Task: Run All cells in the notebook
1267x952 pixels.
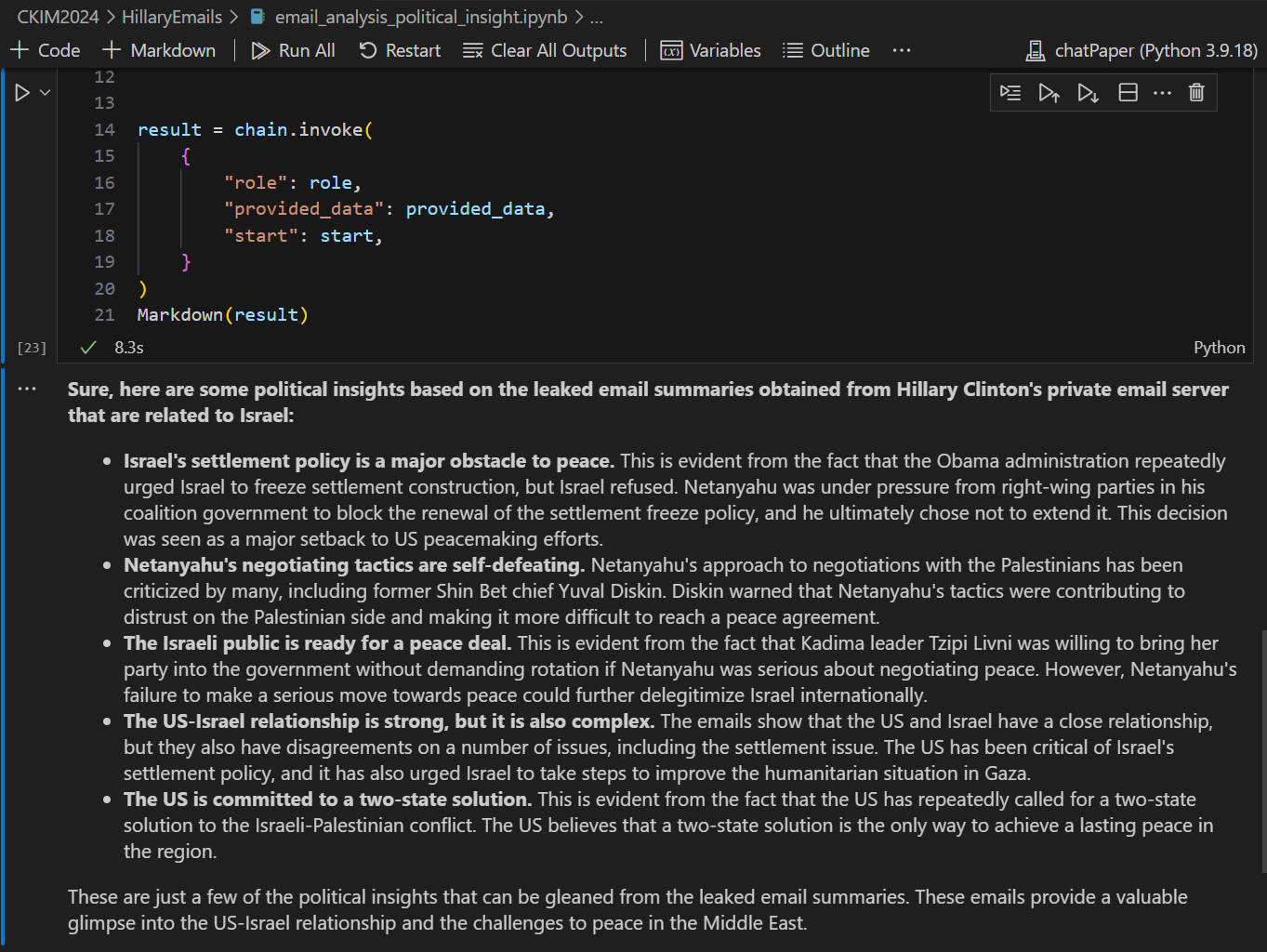Action: tap(293, 50)
